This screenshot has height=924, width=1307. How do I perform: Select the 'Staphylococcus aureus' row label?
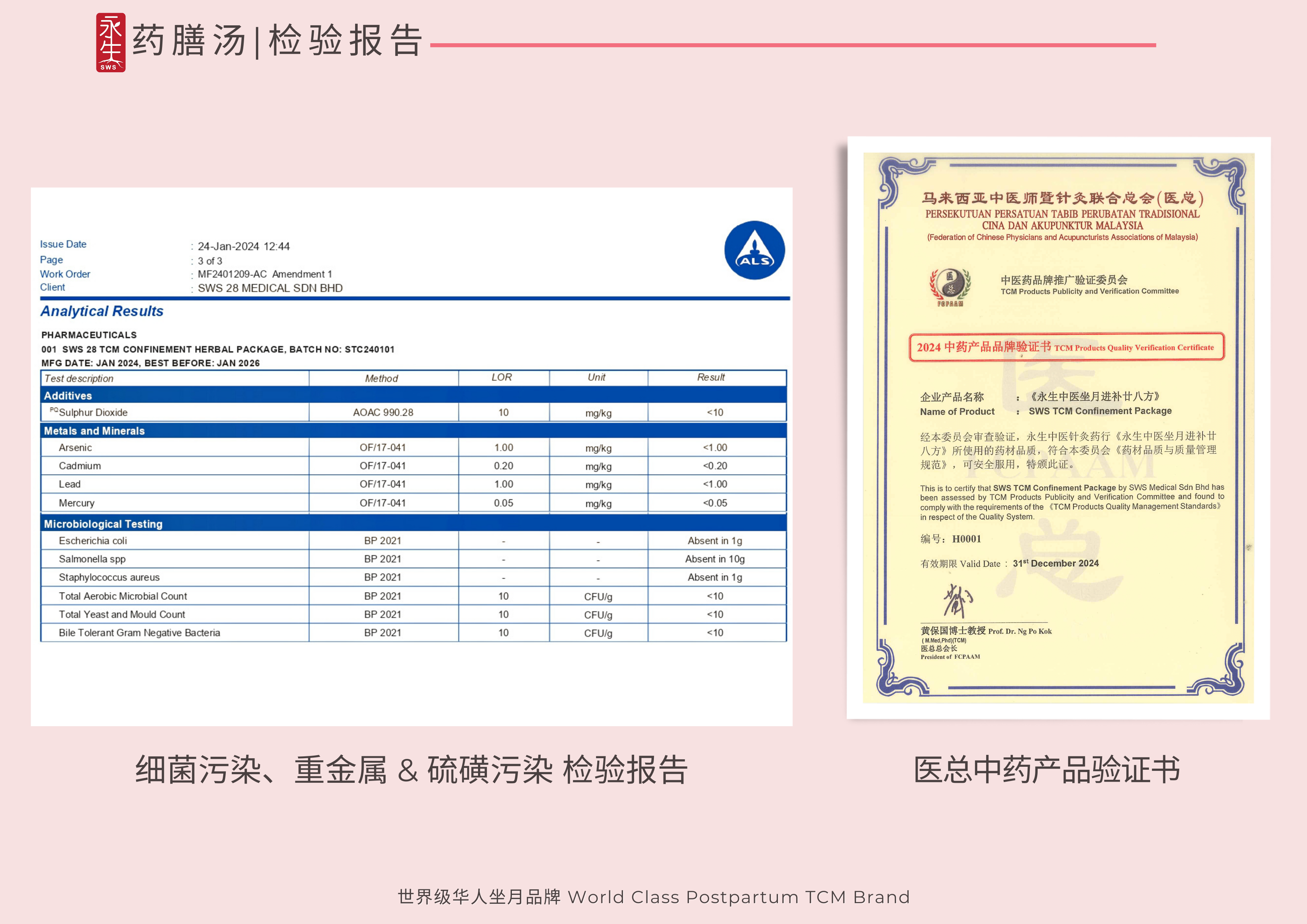(x=109, y=577)
